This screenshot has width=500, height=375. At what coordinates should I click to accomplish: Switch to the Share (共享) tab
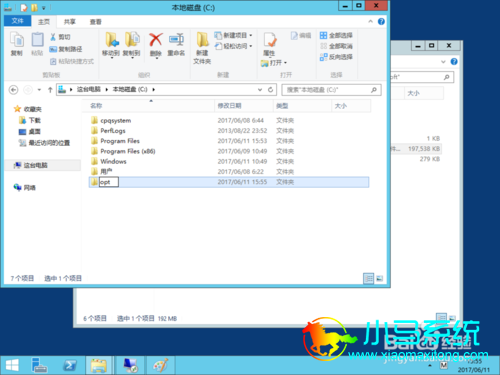tap(70, 22)
